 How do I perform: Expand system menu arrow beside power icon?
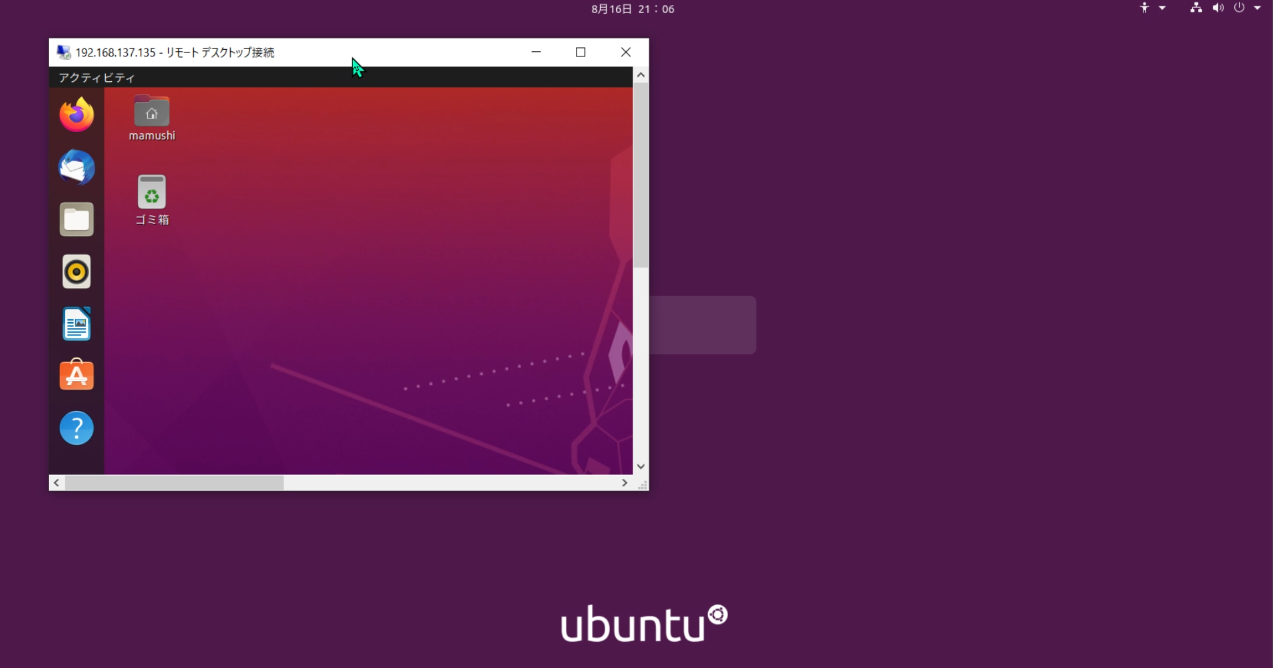pyautogui.click(x=1257, y=8)
